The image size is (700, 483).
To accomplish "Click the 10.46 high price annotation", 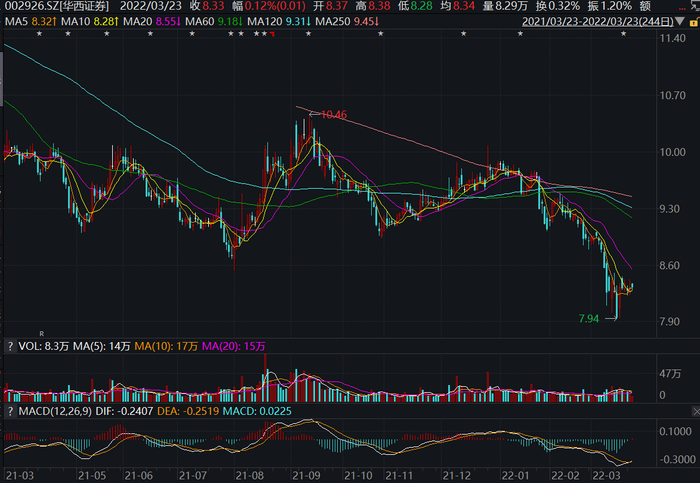I will 334,115.
